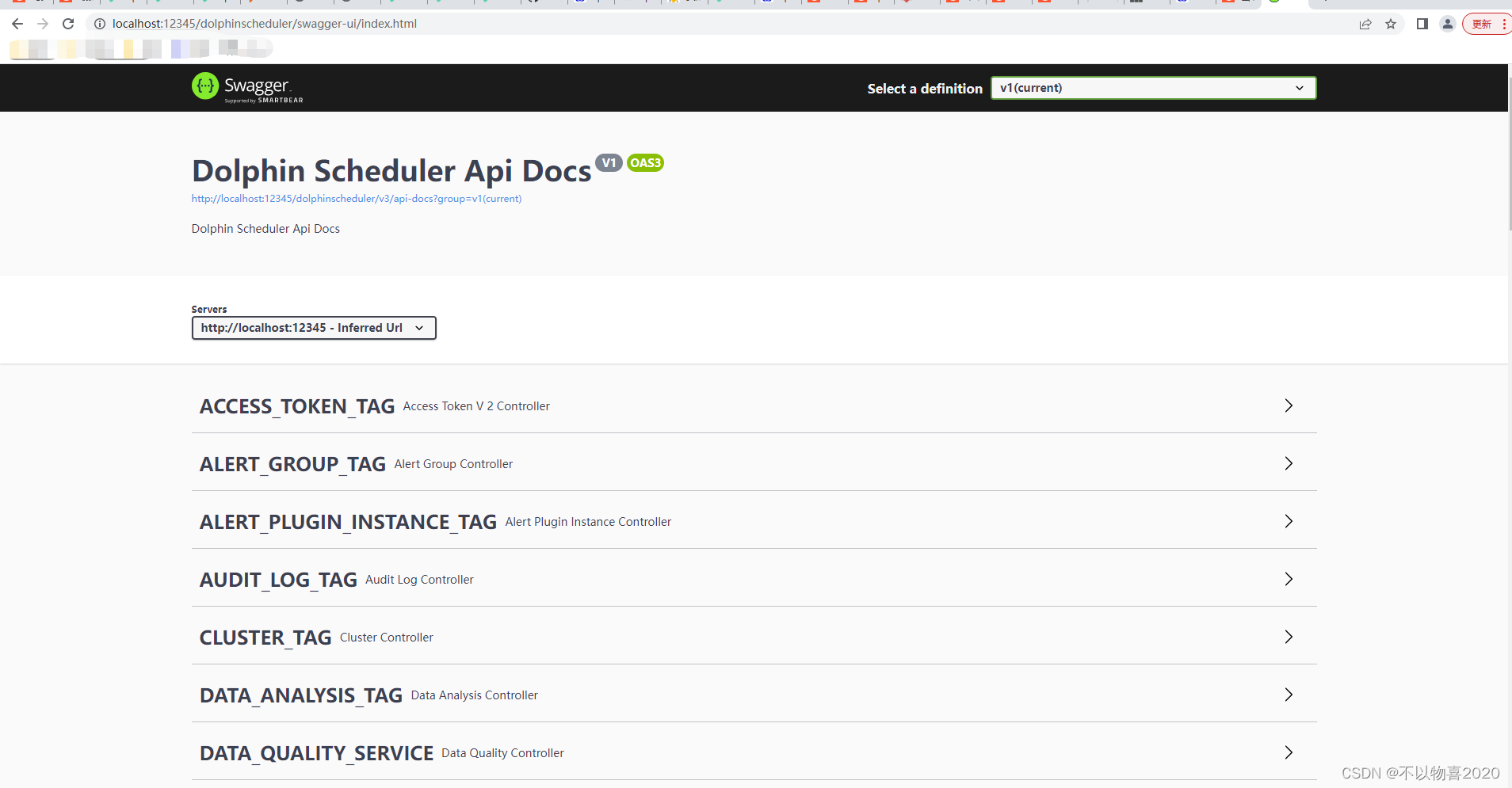Click the share page icon
The image size is (1512, 788).
pyautogui.click(x=1365, y=24)
